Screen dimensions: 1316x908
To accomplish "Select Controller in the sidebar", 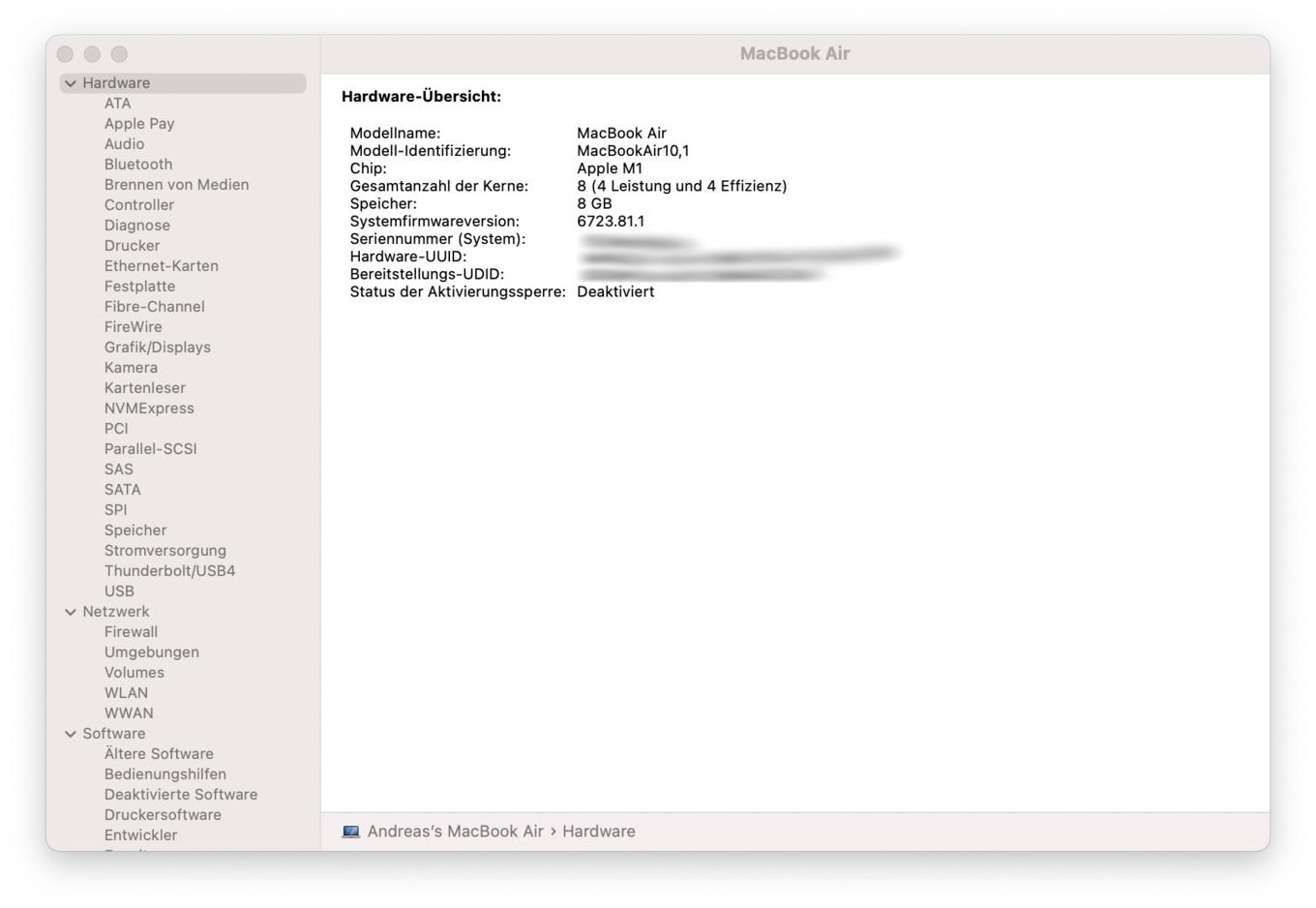I will coord(139,205).
